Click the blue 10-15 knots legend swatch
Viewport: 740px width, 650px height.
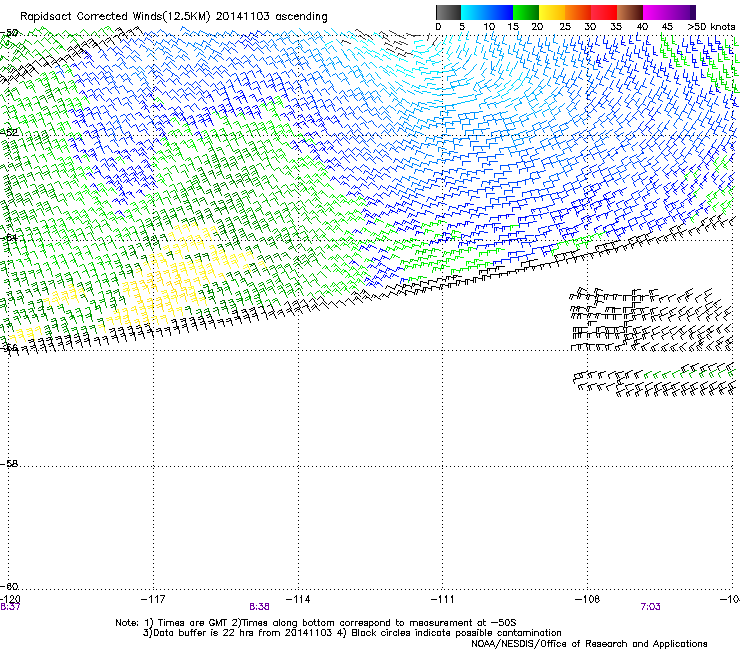click(x=500, y=12)
